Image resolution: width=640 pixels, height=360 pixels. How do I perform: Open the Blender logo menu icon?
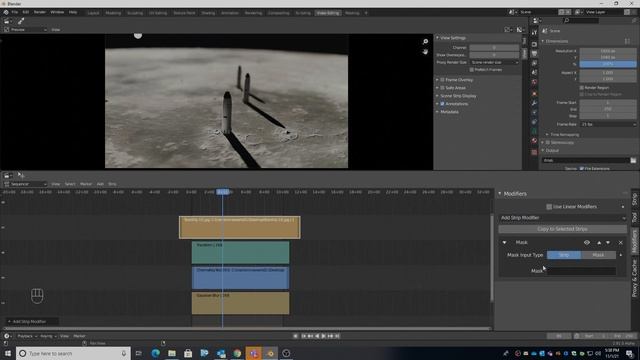point(6,13)
